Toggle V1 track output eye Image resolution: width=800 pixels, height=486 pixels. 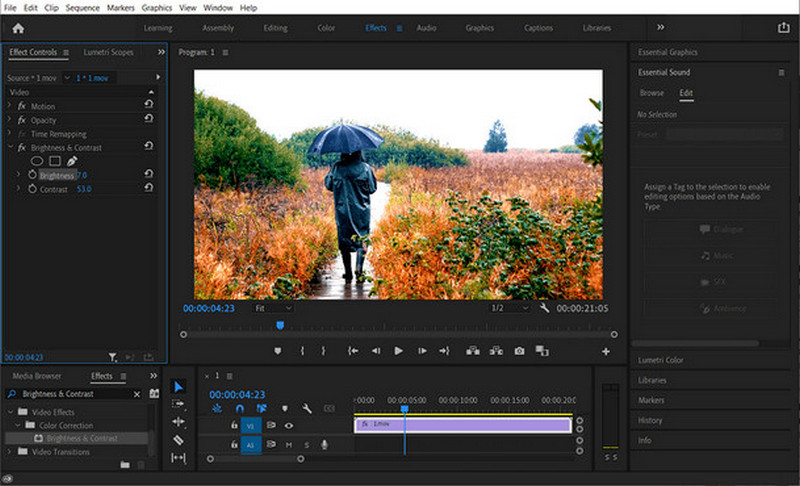click(289, 425)
